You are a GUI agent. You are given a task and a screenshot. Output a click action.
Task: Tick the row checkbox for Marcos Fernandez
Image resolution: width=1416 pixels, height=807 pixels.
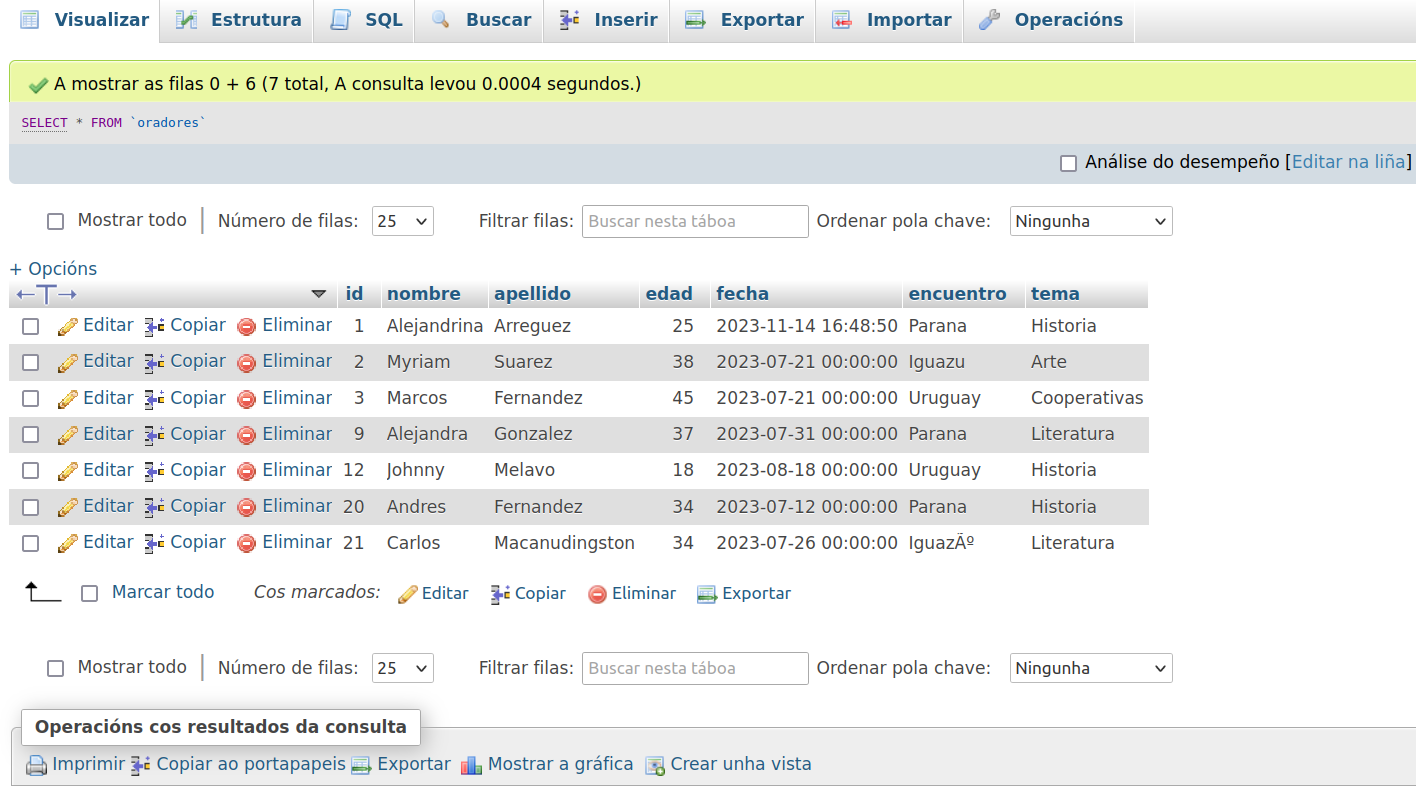click(x=31, y=398)
